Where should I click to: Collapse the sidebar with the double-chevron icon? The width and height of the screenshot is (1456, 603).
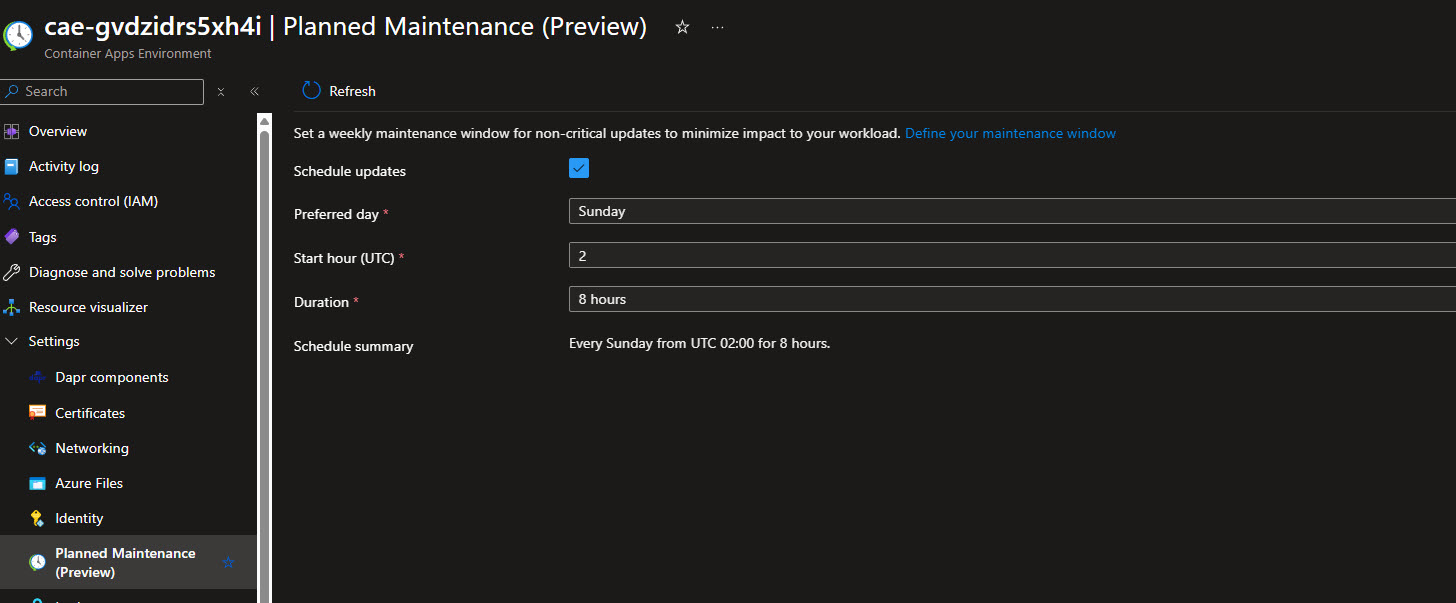click(x=254, y=92)
